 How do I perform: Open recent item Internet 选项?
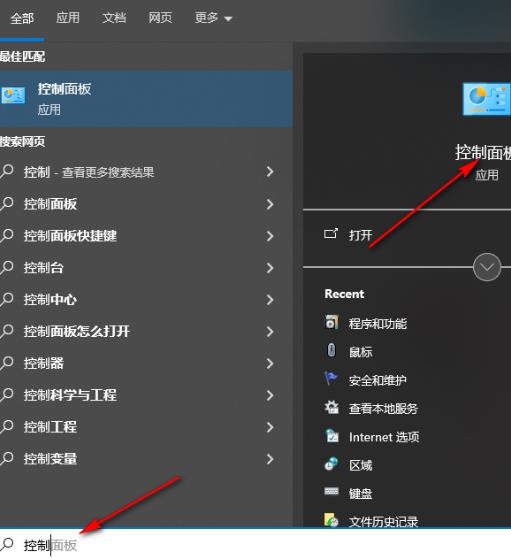pos(384,437)
